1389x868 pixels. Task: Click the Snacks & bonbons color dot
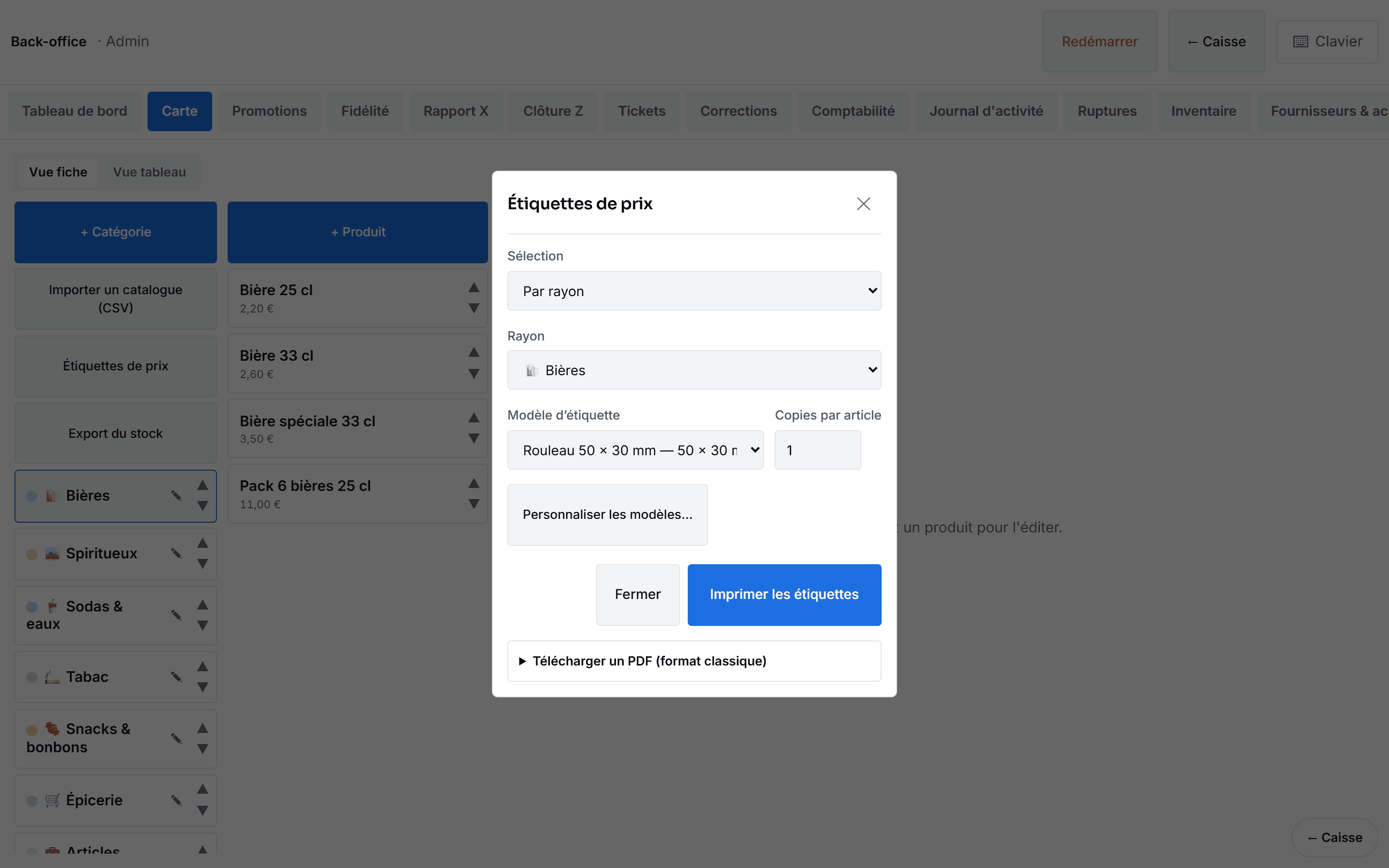pos(32,730)
